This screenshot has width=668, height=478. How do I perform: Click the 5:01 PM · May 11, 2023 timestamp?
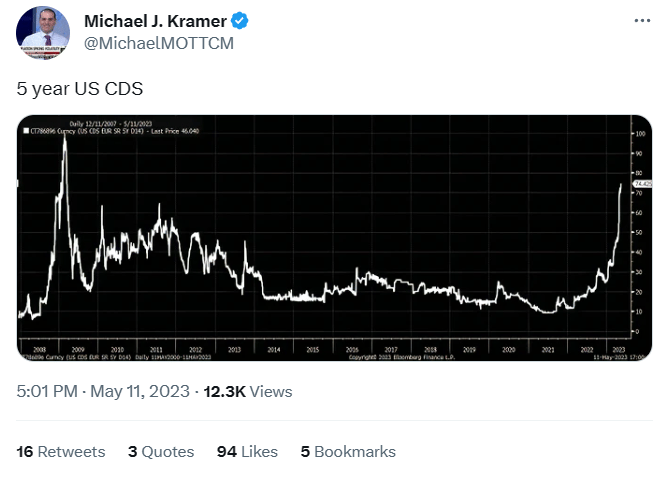click(x=103, y=391)
